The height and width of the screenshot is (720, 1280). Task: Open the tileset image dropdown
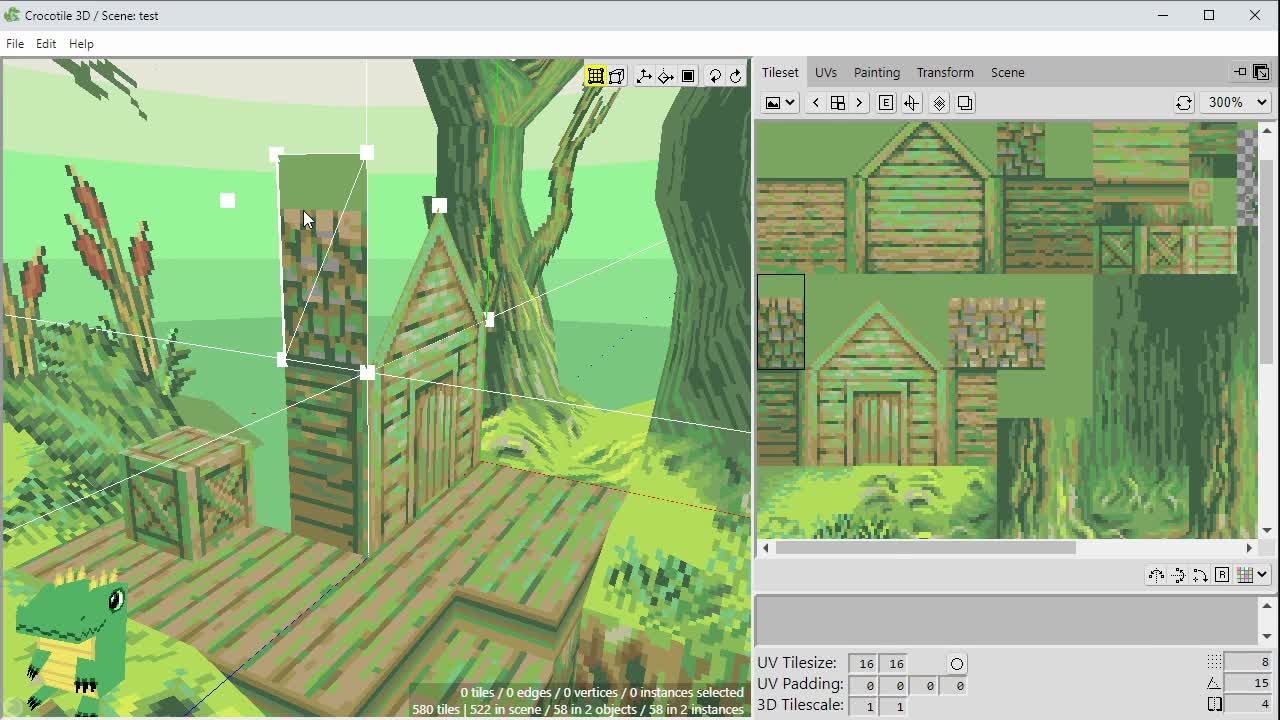pyautogui.click(x=780, y=103)
